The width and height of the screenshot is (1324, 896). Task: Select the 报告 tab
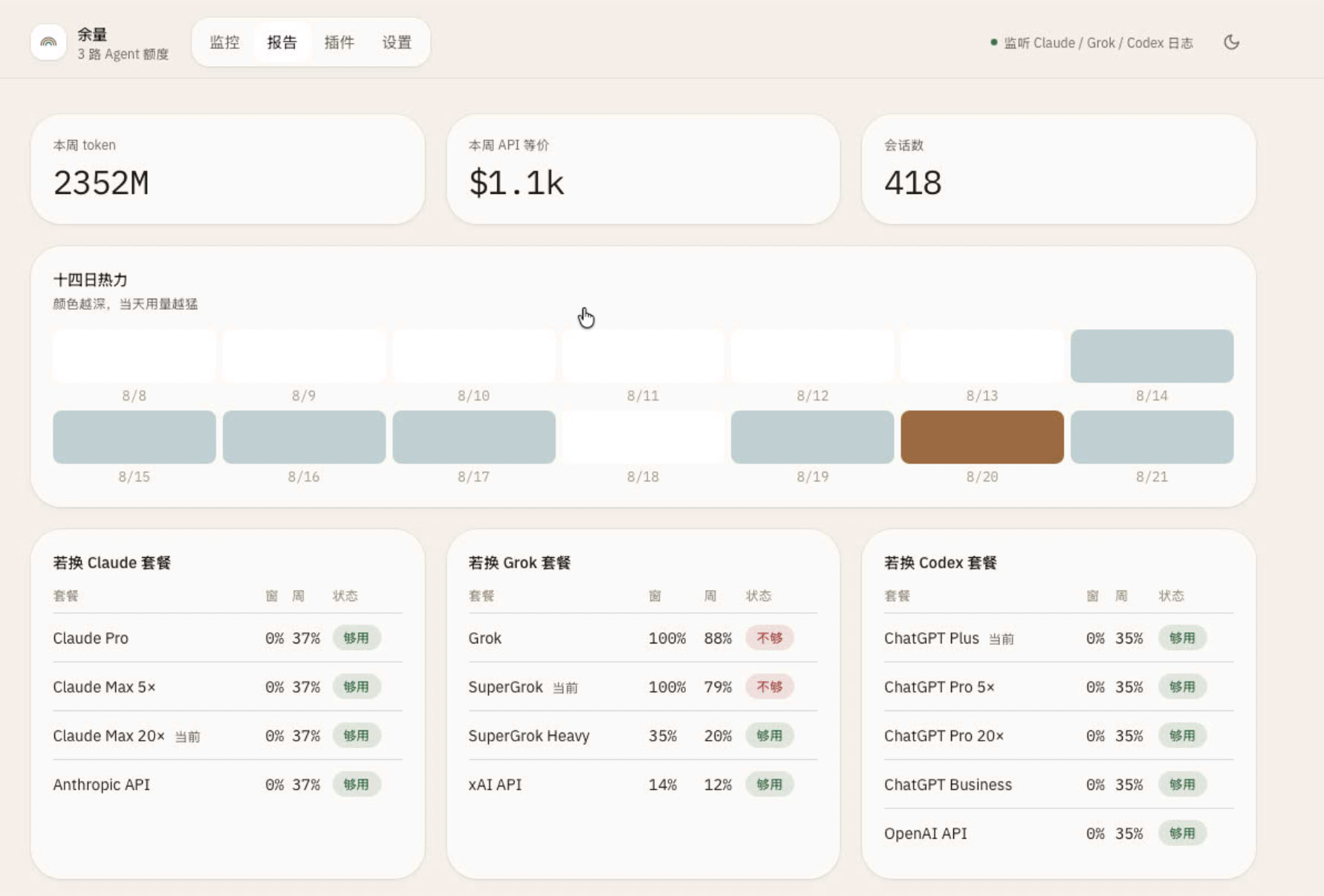pos(282,42)
